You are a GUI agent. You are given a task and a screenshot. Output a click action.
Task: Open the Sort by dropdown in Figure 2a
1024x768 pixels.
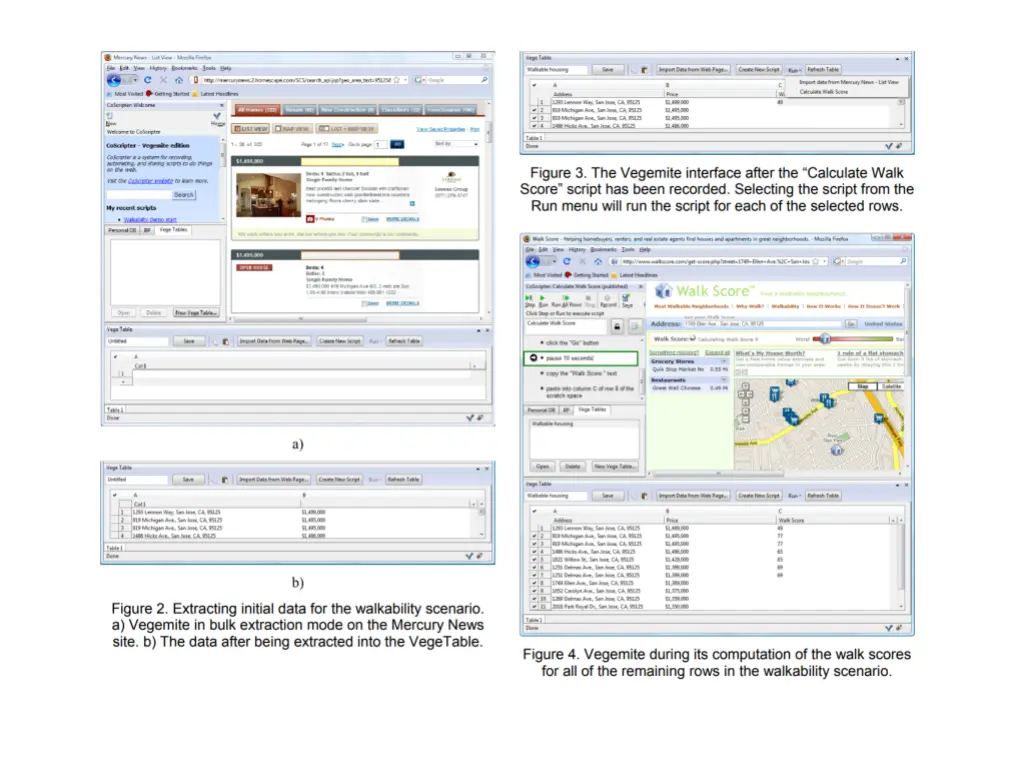(456, 144)
